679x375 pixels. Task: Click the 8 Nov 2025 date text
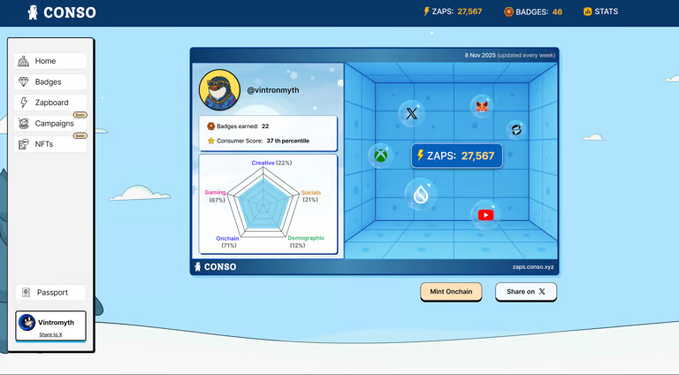tap(480, 55)
